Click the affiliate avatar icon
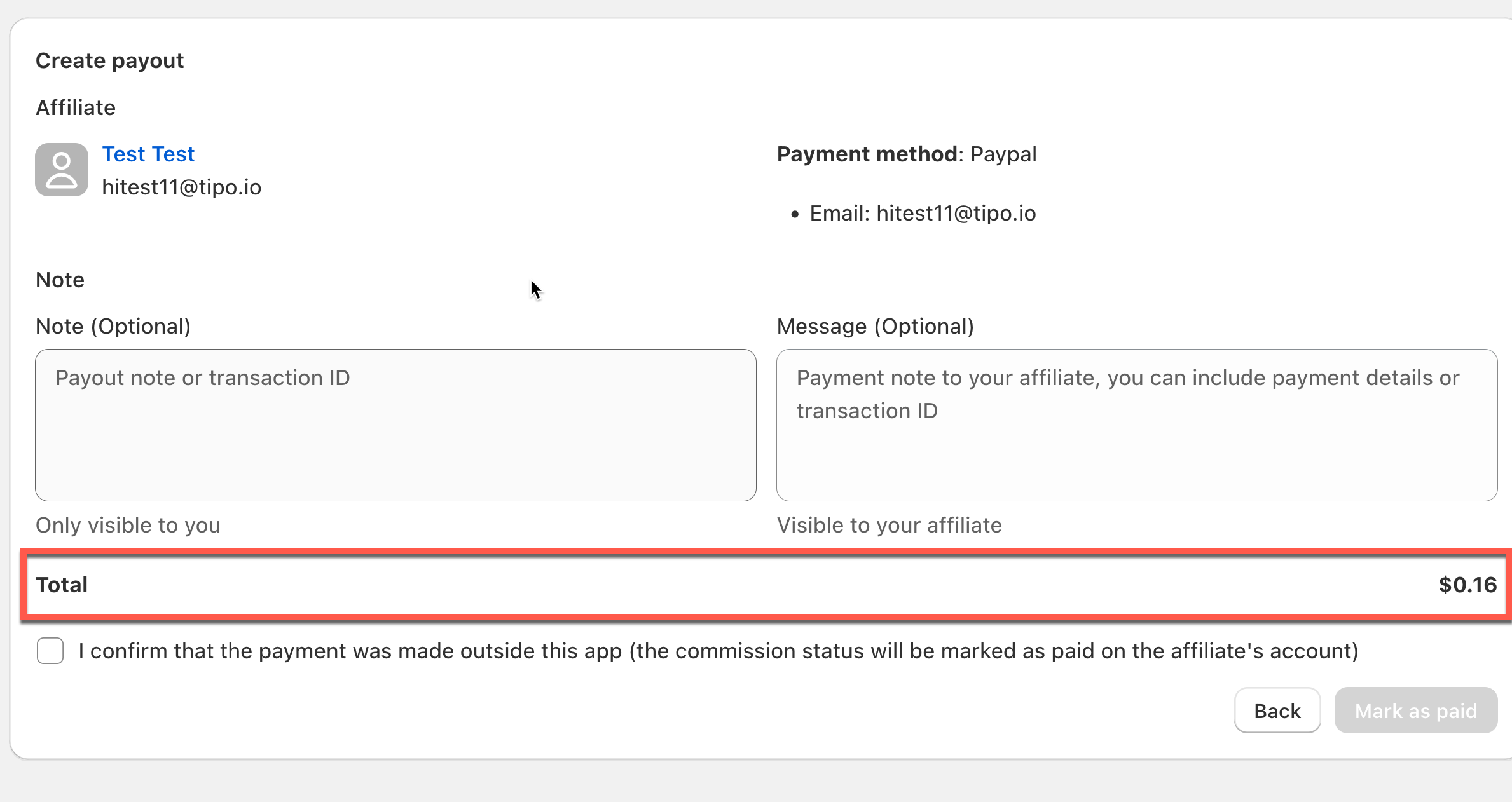The height and width of the screenshot is (802, 1512). 62,170
